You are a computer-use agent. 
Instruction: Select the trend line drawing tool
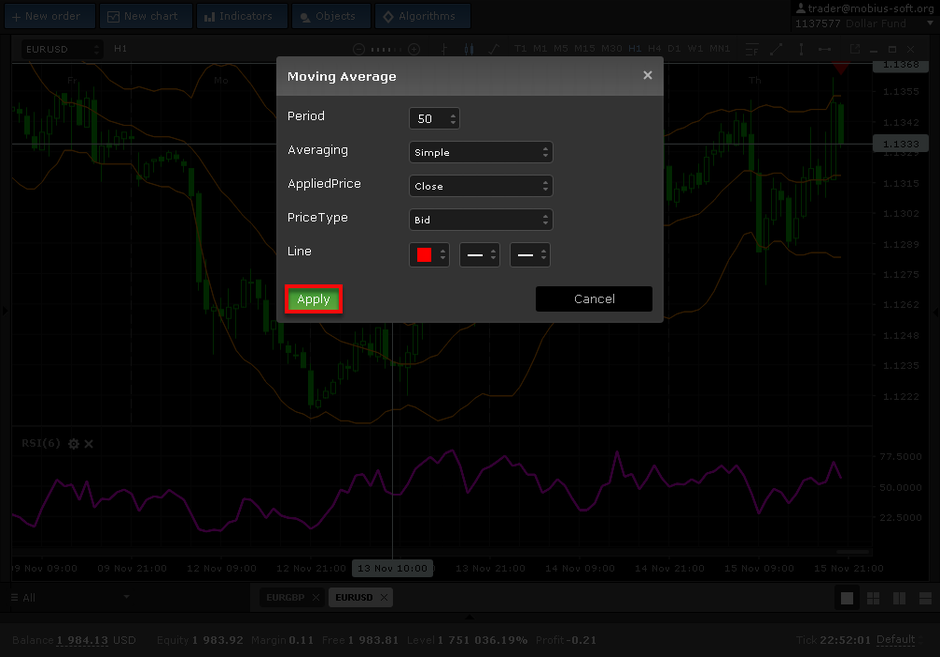[776, 49]
